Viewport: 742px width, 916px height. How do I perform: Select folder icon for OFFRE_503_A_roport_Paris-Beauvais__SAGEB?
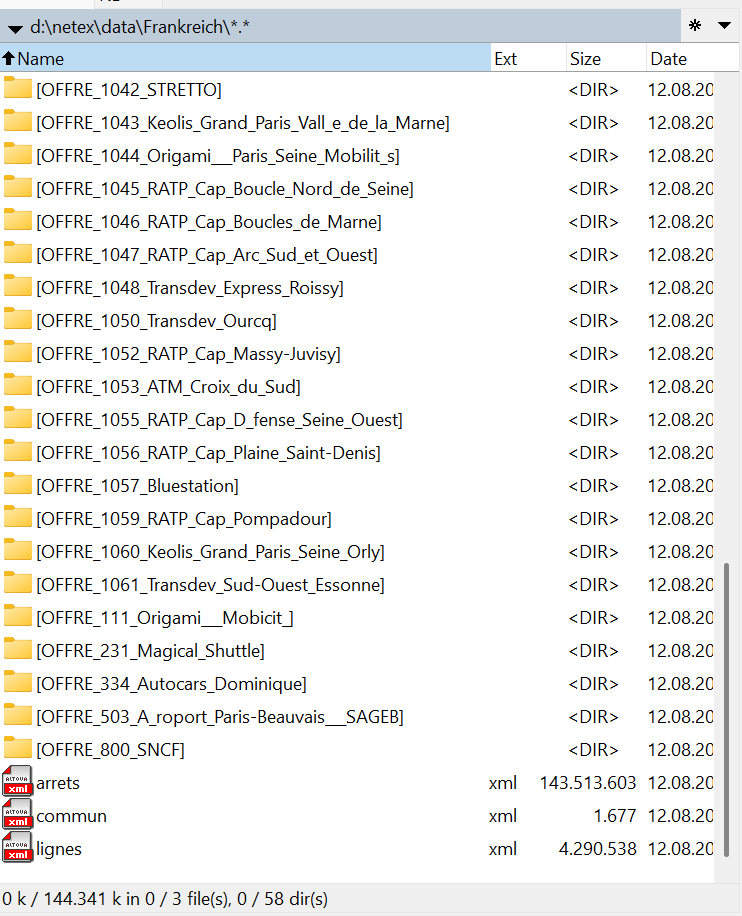point(18,715)
